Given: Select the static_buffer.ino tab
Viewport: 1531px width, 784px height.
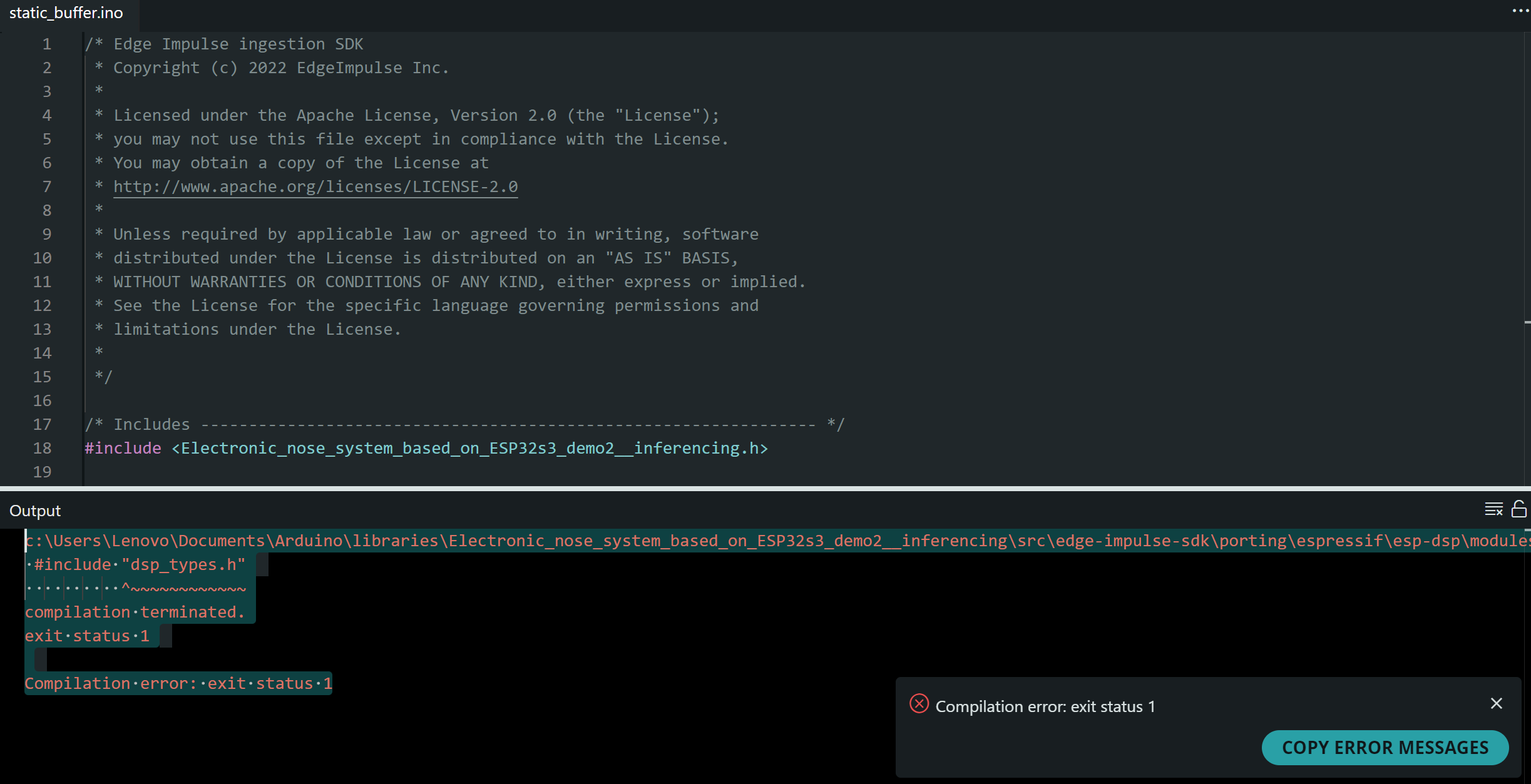Looking at the screenshot, I should click(66, 13).
